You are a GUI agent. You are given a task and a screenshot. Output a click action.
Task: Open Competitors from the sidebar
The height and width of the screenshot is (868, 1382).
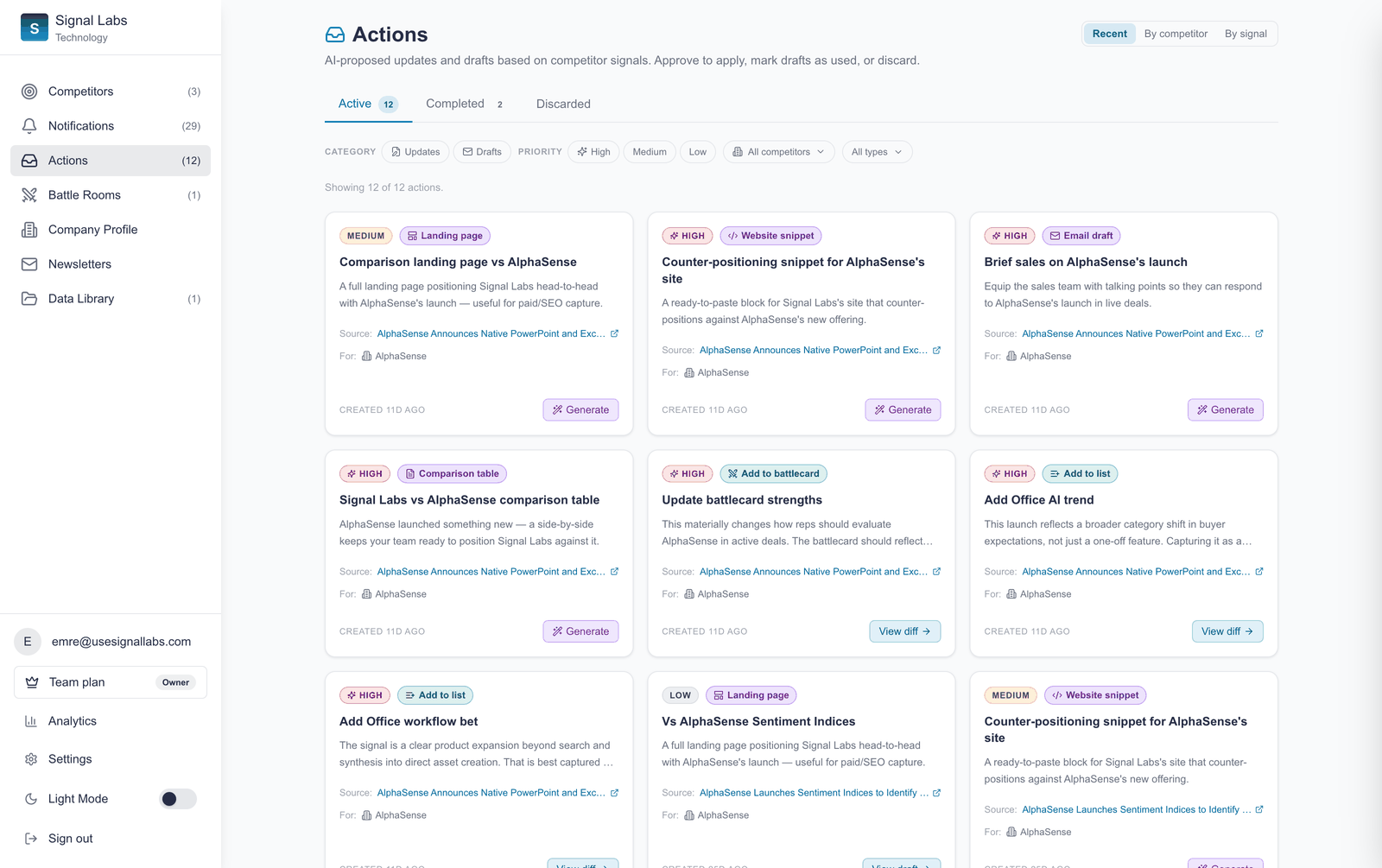(111, 92)
